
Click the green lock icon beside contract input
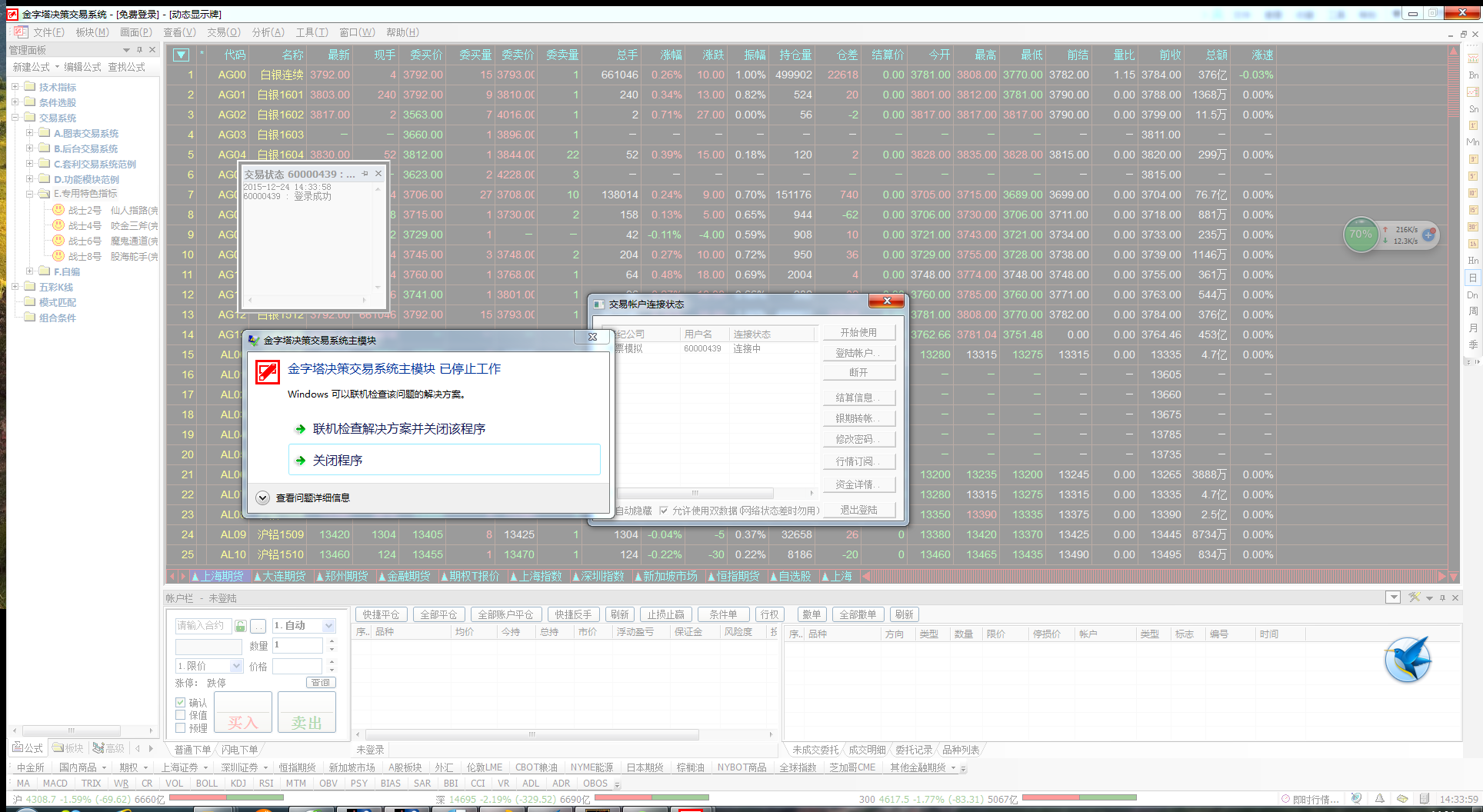[x=241, y=626]
